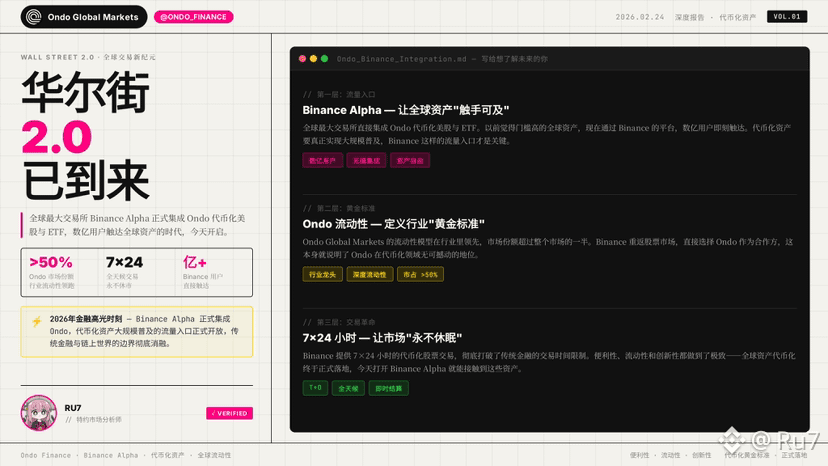Click the // 第三层: 交易革命 comment line
Screen dimensions: 828x466
click(339, 322)
